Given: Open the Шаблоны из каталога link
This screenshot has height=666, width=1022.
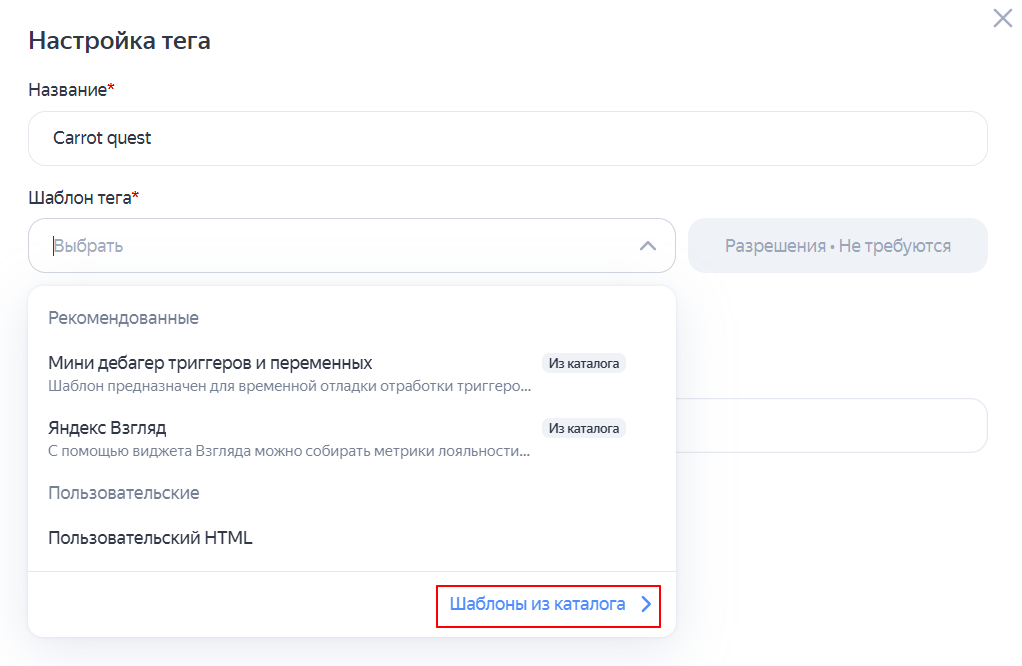Looking at the screenshot, I should (x=537, y=604).
